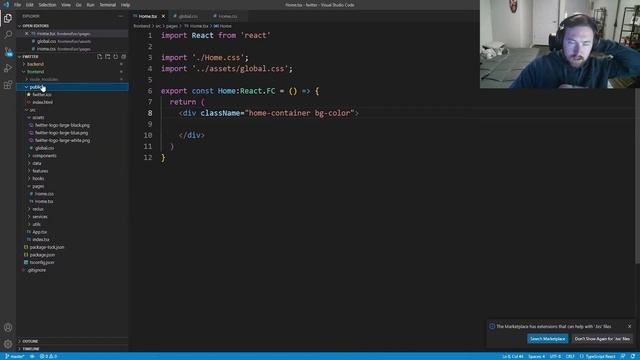Click the VS Code logo in title bar
Image resolution: width=640 pixels, height=360 pixels.
(6, 5)
